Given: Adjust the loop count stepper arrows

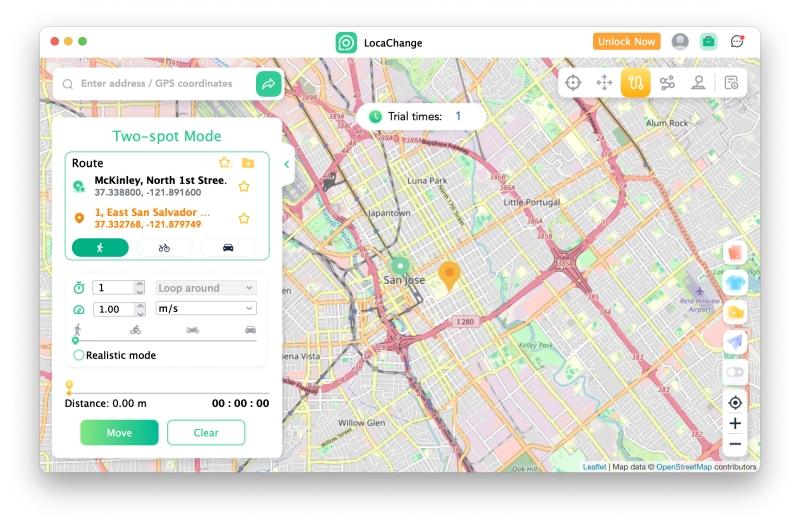Looking at the screenshot, I should tap(140, 288).
